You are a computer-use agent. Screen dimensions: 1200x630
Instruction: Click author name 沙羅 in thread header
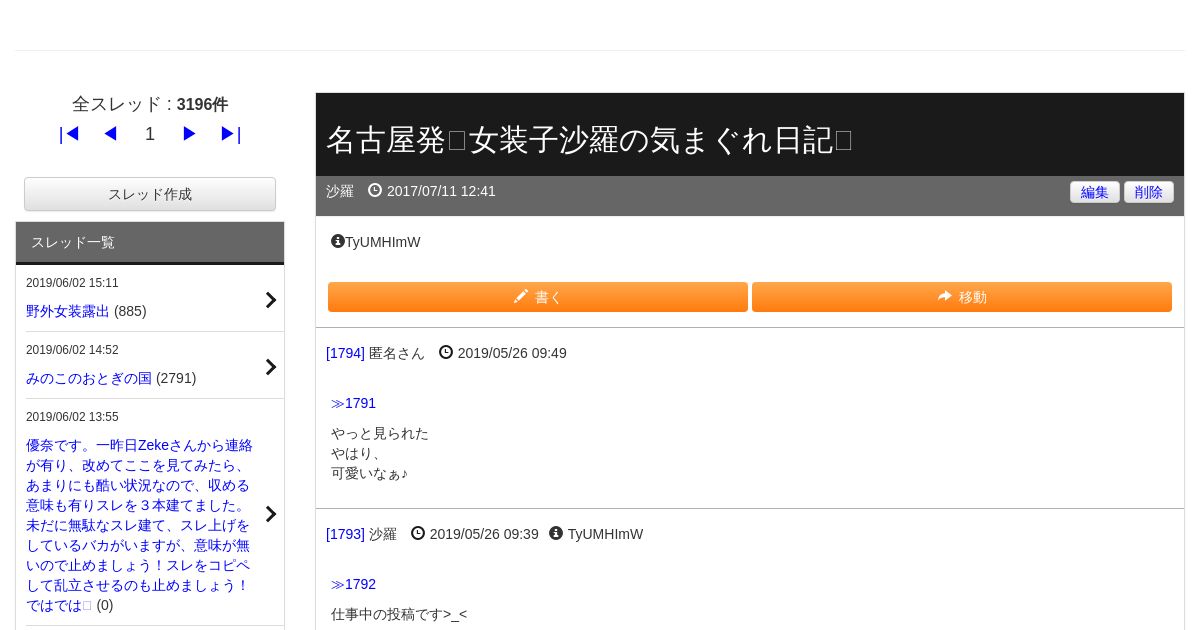(340, 191)
